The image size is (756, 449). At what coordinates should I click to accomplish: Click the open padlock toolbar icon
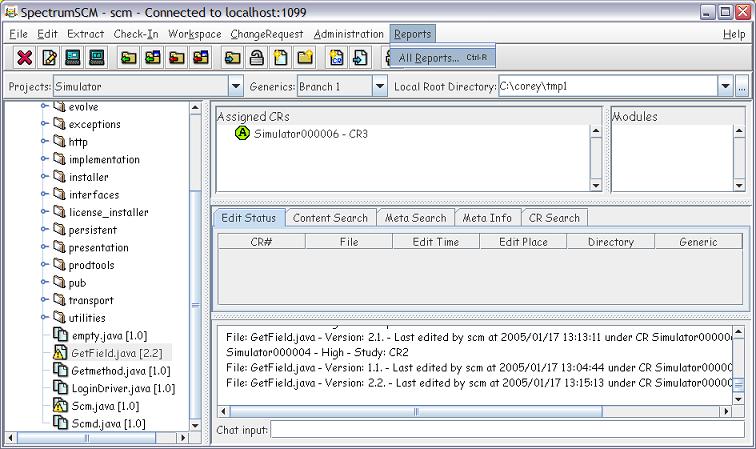(x=256, y=58)
